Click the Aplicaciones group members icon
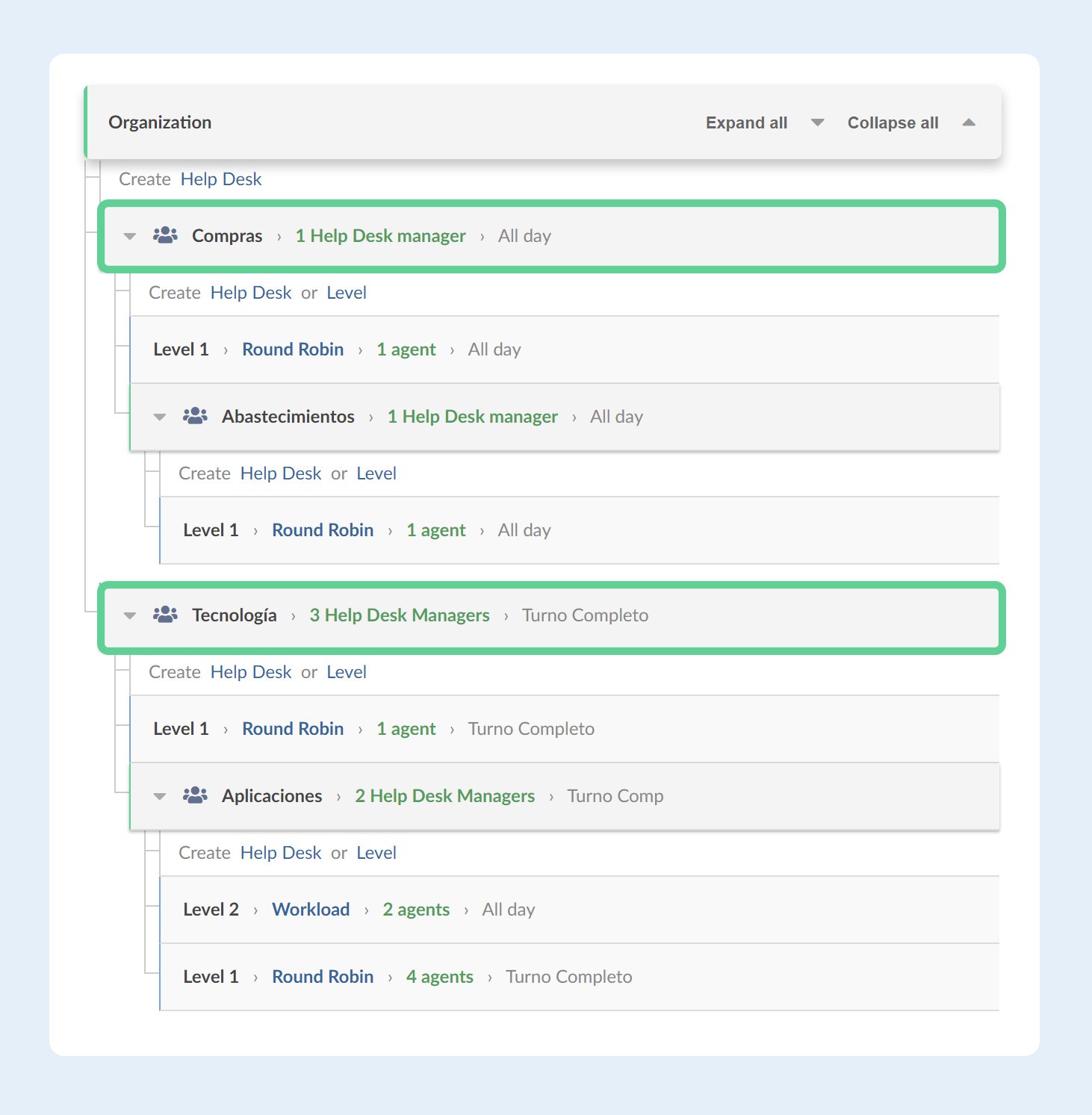This screenshot has width=1092, height=1115. (x=195, y=795)
